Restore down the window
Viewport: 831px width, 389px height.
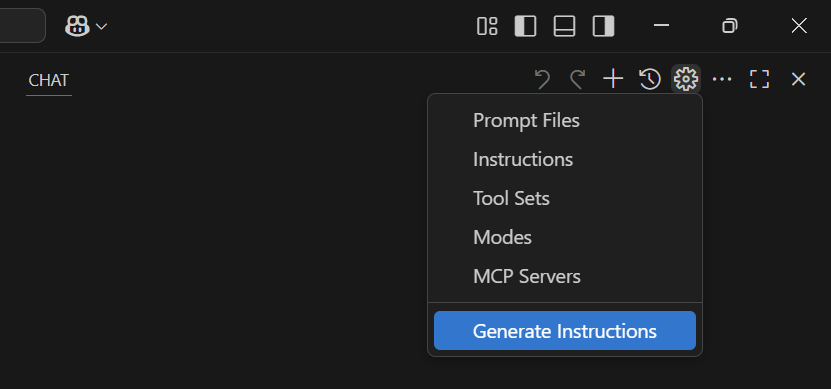point(730,25)
